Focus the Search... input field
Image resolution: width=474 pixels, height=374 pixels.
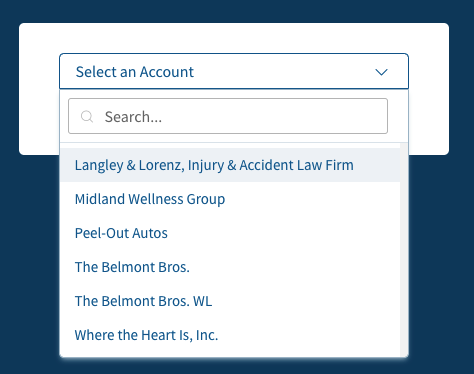(x=228, y=116)
